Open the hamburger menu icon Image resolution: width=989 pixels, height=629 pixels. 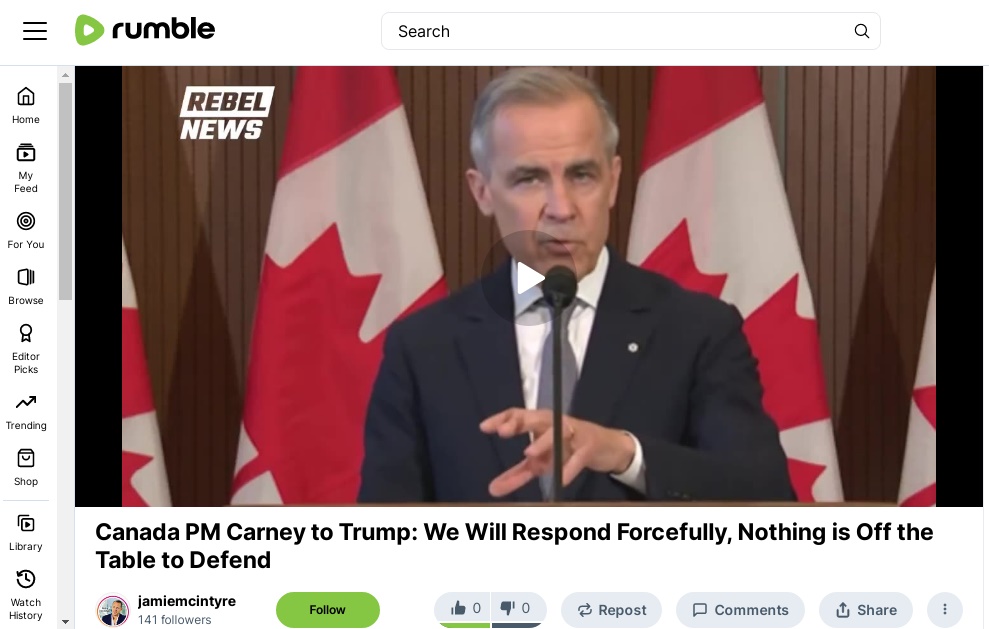(35, 31)
